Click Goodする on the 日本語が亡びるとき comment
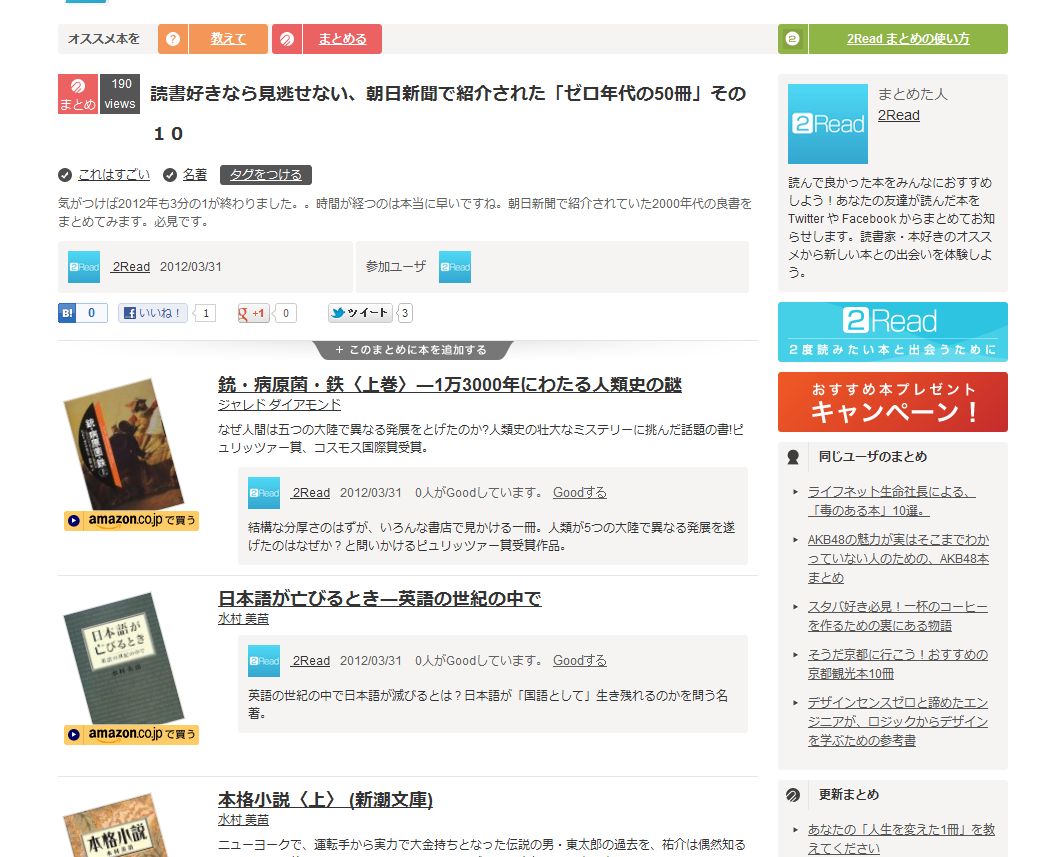The height and width of the screenshot is (857, 1049). [579, 660]
